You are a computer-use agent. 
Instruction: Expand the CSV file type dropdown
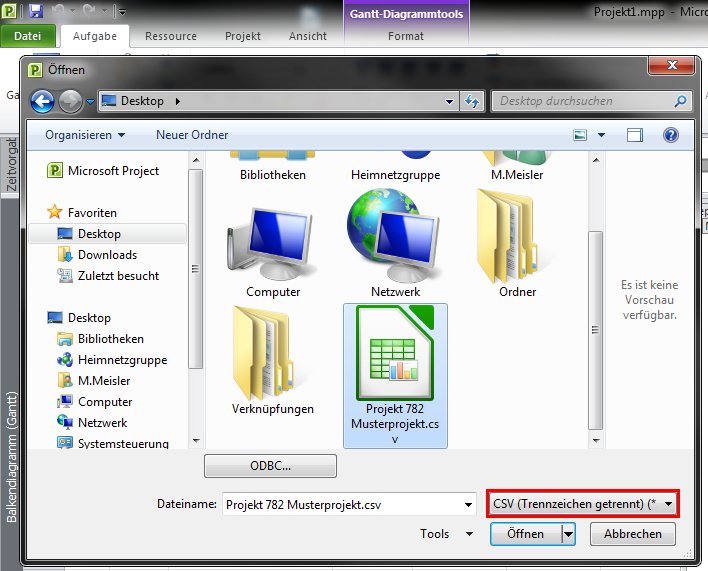pyautogui.click(x=668, y=504)
